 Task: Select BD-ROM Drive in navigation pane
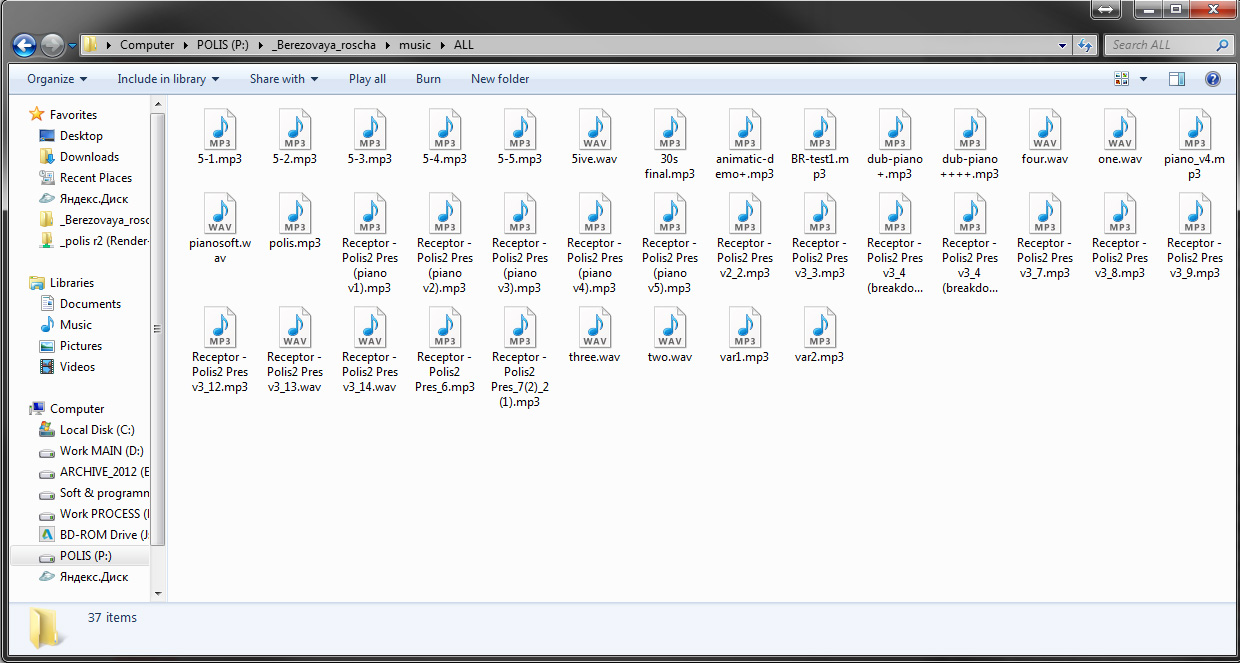[104, 535]
